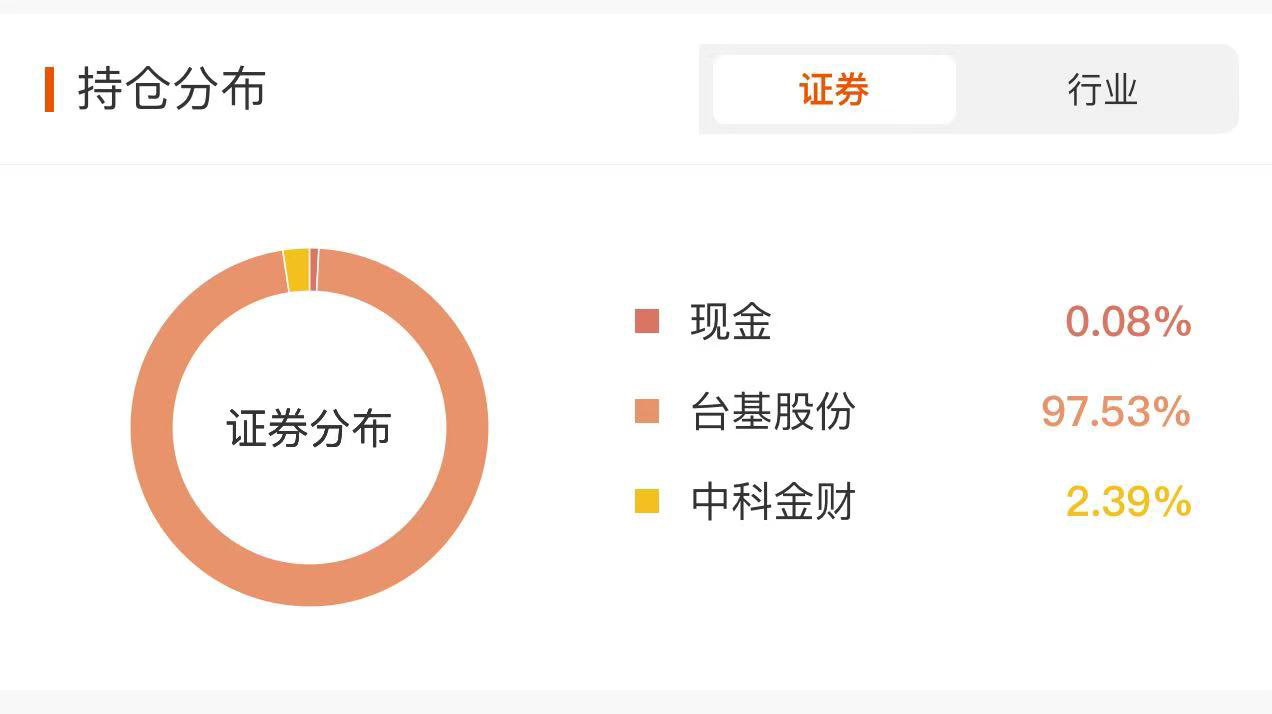Switch to the 证券 tab
Screen dimensions: 1272x714
[834, 90]
